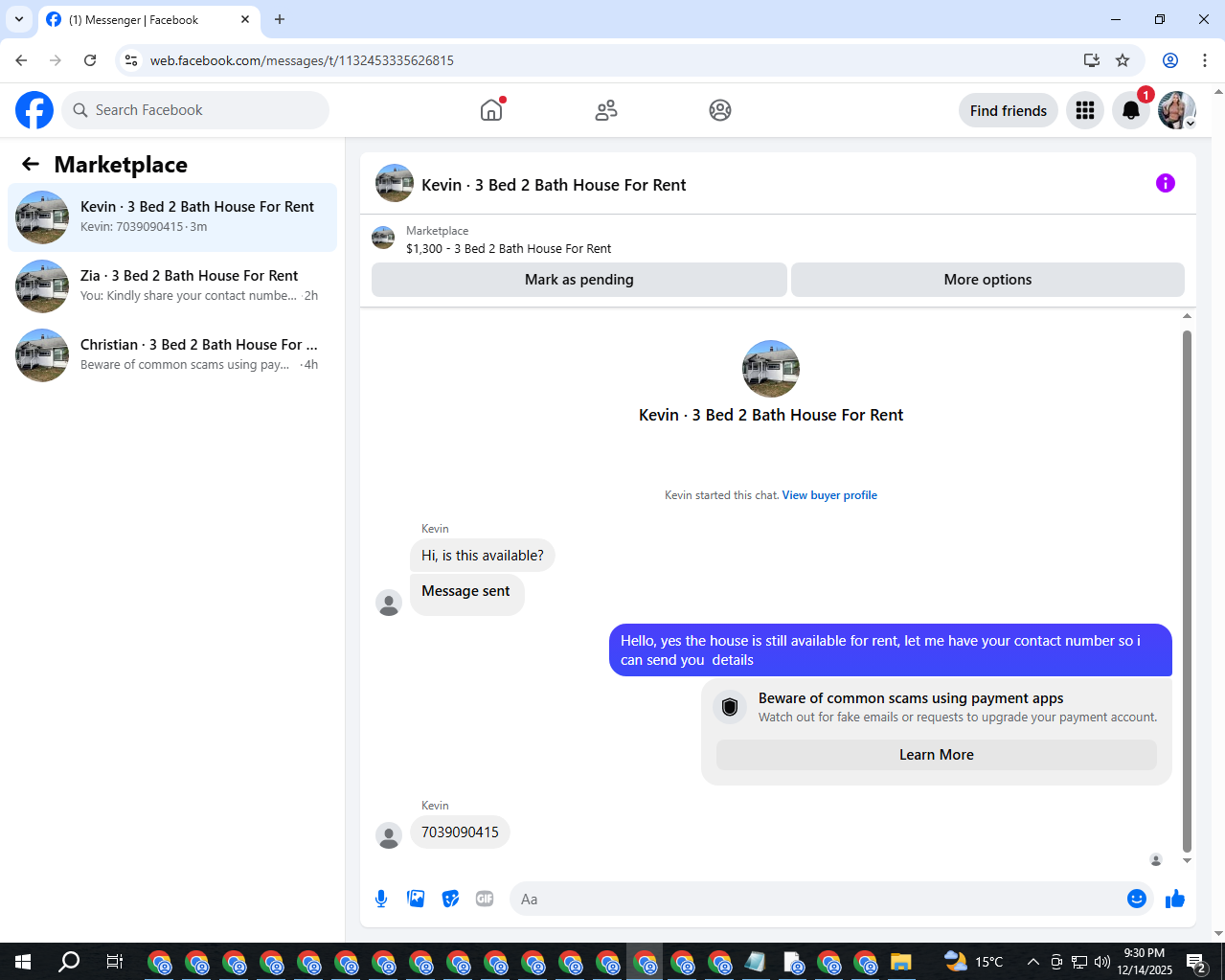Open Task View on taskbar
This screenshot has width=1225, height=980.
pyautogui.click(x=114, y=962)
